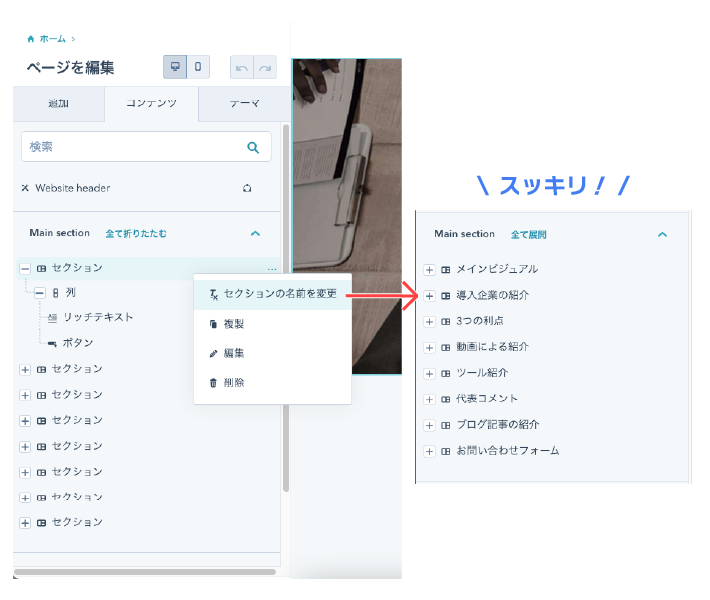This screenshot has height=600, width=710.
Task: Open the ホーム breadcrumb link
Action: click(53, 39)
